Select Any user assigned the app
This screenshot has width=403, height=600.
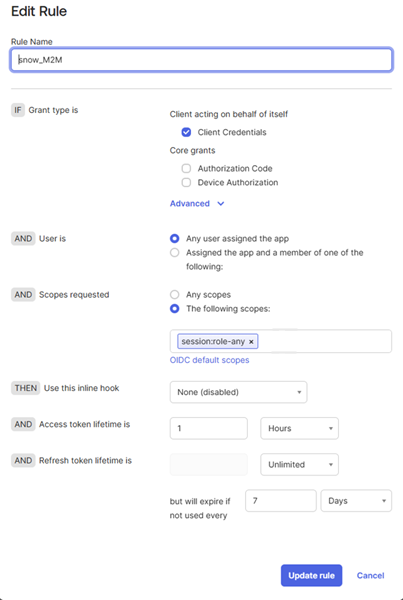coord(175,239)
